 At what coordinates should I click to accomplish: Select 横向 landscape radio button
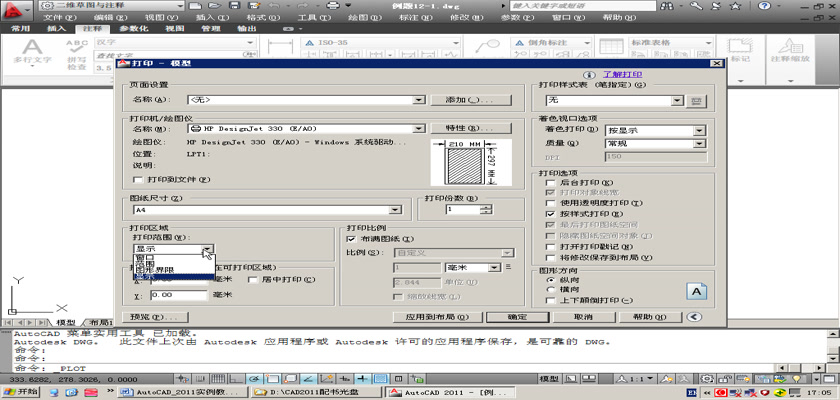pos(550,289)
